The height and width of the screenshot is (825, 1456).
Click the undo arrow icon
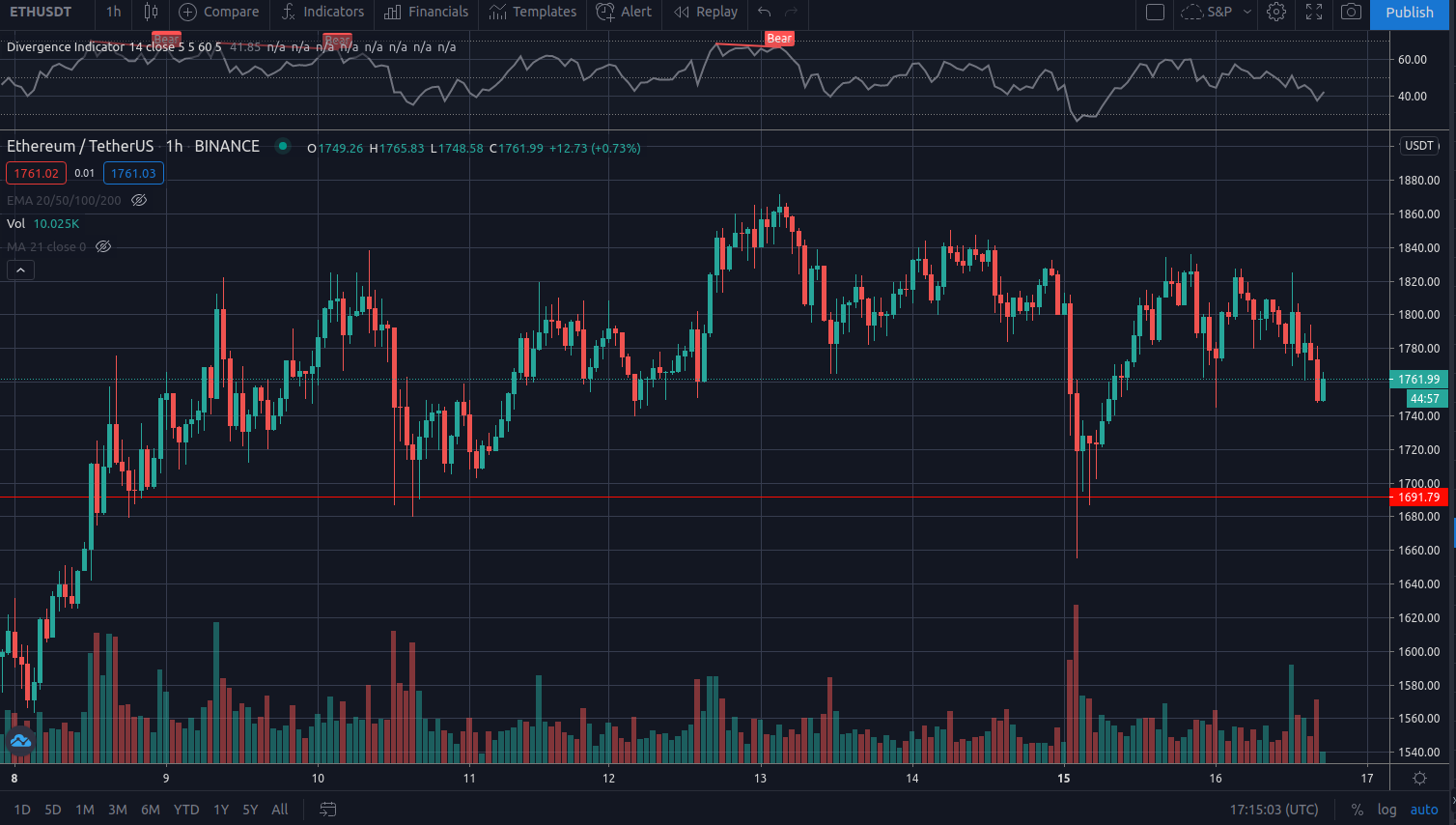(x=764, y=12)
